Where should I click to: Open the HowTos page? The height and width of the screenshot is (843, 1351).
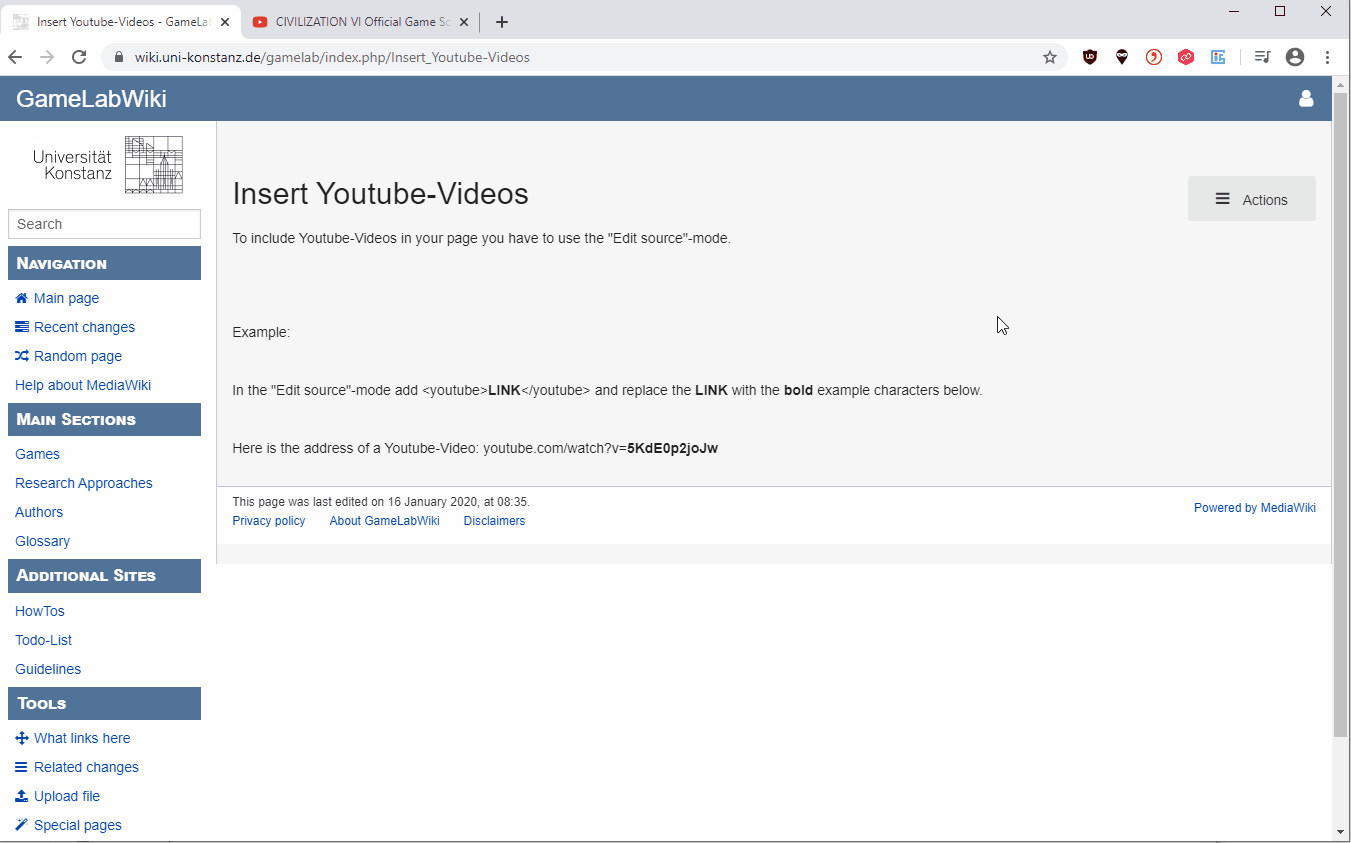point(40,611)
